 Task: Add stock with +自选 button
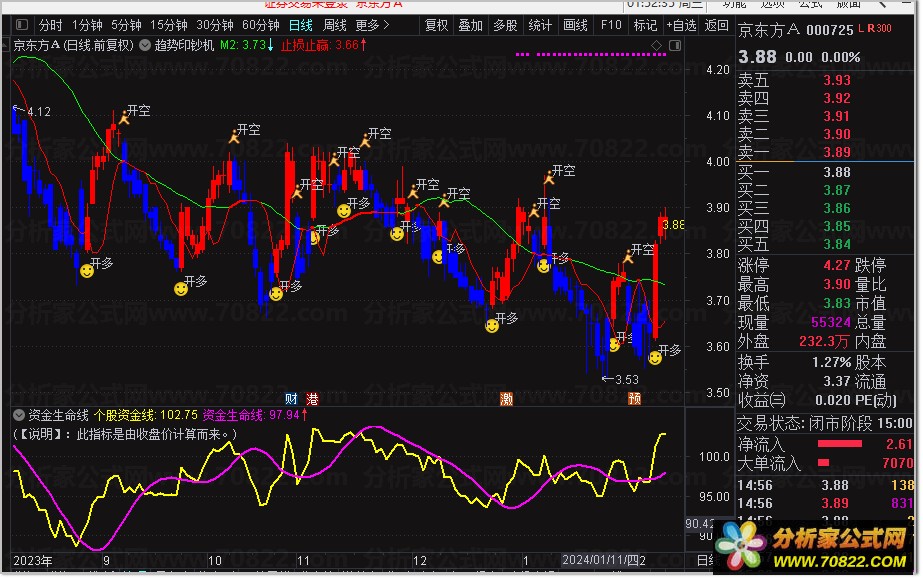(681, 25)
